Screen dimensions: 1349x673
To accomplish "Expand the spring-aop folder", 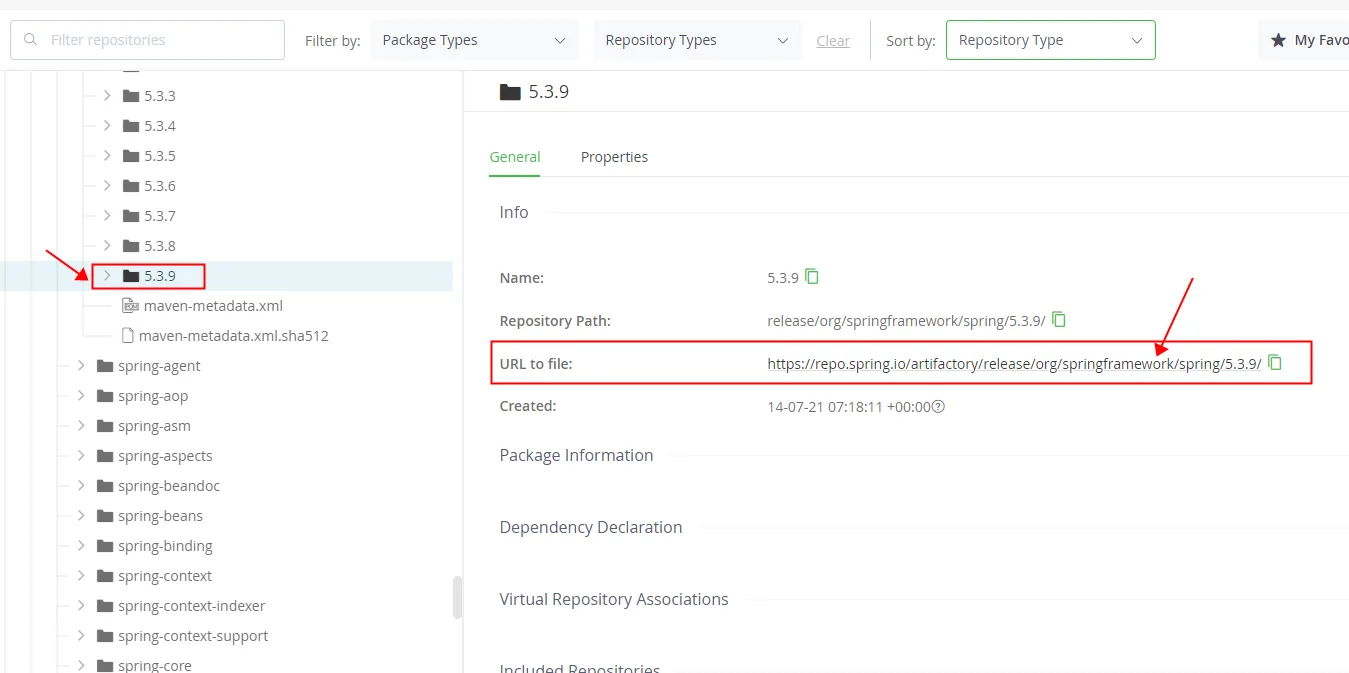I will pyautogui.click(x=81, y=396).
